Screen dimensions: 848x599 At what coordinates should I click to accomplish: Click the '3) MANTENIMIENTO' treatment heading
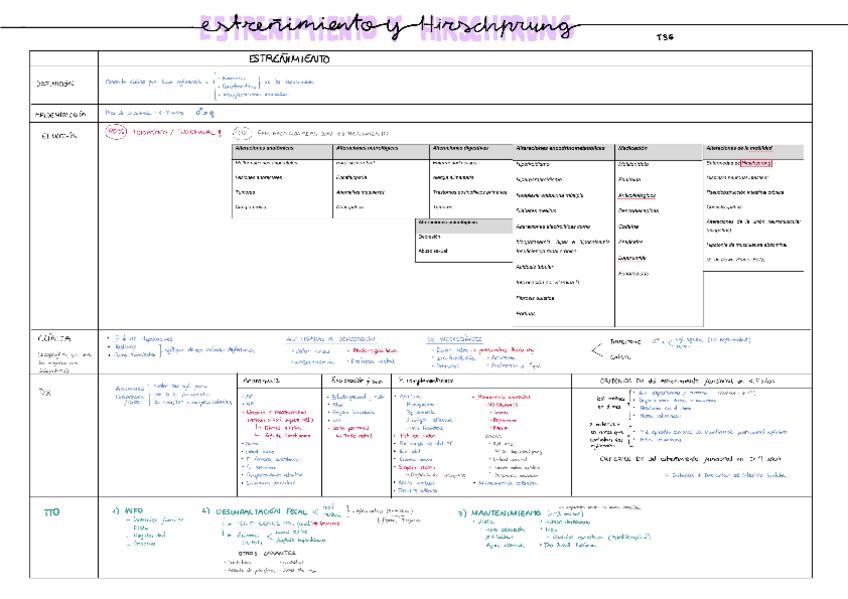[499, 513]
